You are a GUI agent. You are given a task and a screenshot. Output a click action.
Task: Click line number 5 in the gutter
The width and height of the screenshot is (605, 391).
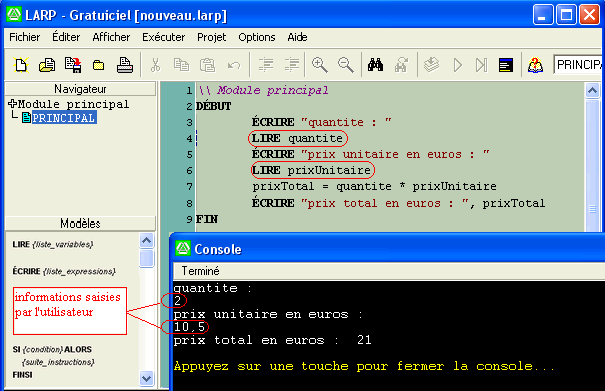pyautogui.click(x=189, y=154)
